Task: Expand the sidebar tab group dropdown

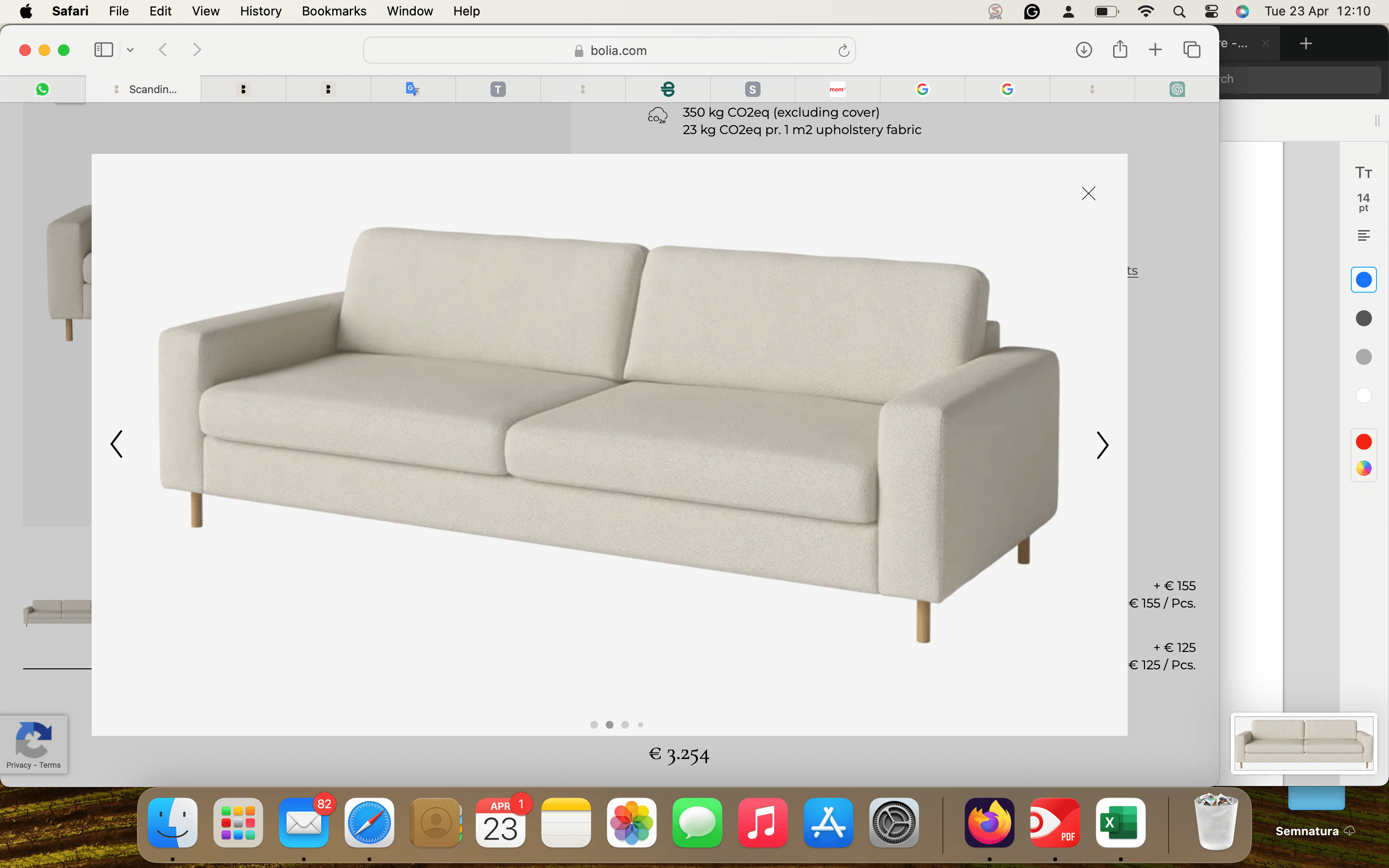Action: (x=130, y=50)
